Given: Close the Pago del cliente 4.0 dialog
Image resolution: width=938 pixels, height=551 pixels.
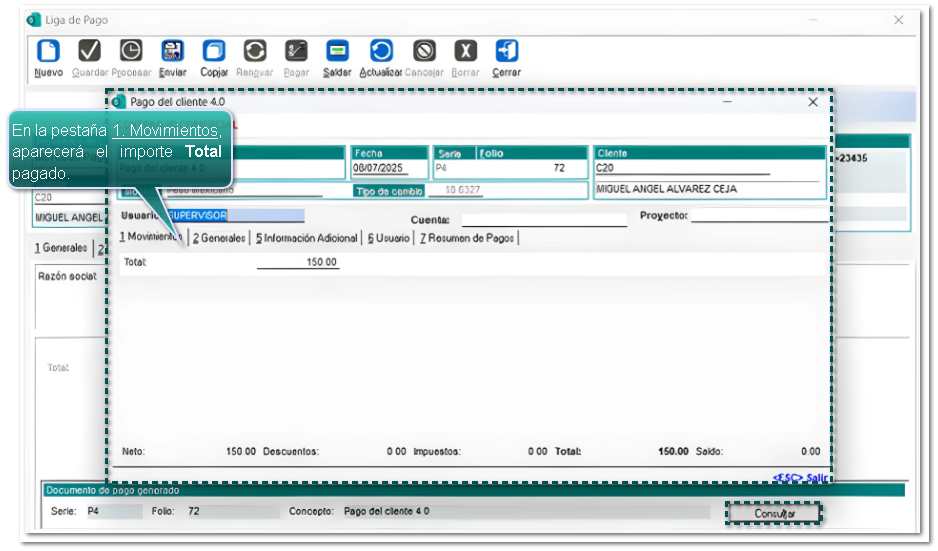Looking at the screenshot, I should [x=813, y=102].
